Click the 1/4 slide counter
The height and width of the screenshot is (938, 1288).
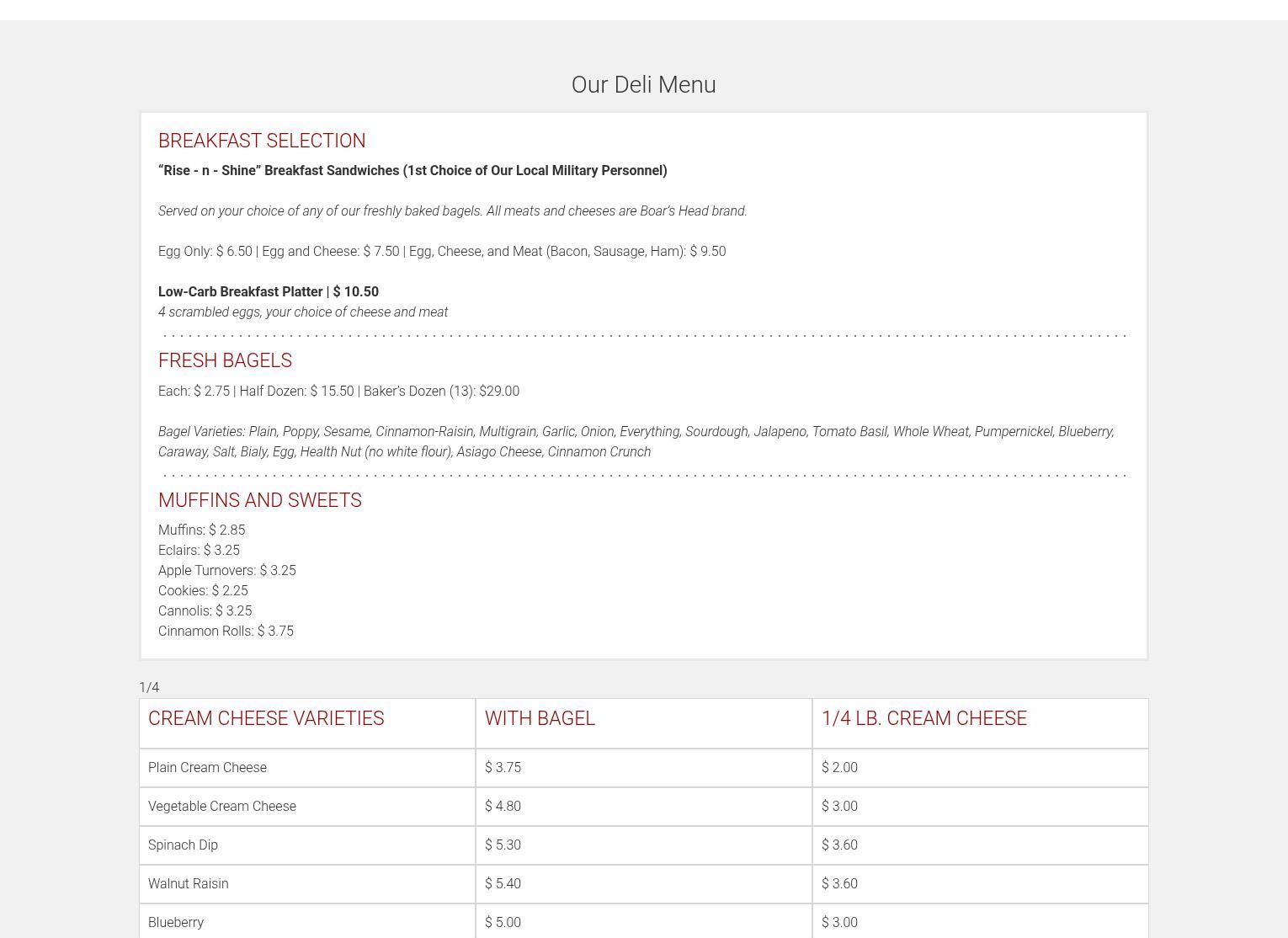pyautogui.click(x=149, y=688)
